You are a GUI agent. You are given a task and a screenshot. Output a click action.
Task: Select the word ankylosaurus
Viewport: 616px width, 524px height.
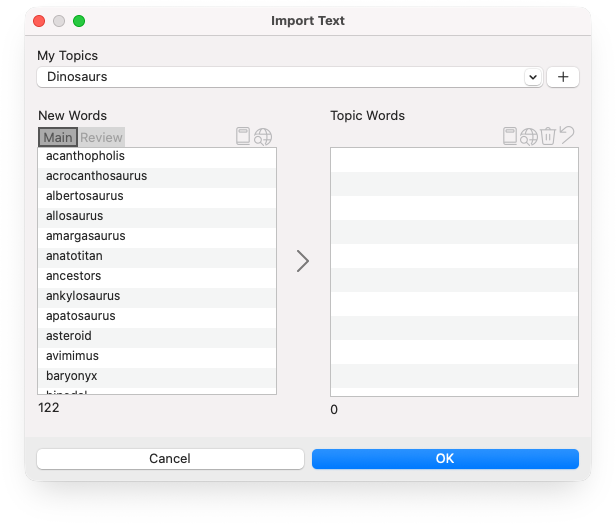157,296
